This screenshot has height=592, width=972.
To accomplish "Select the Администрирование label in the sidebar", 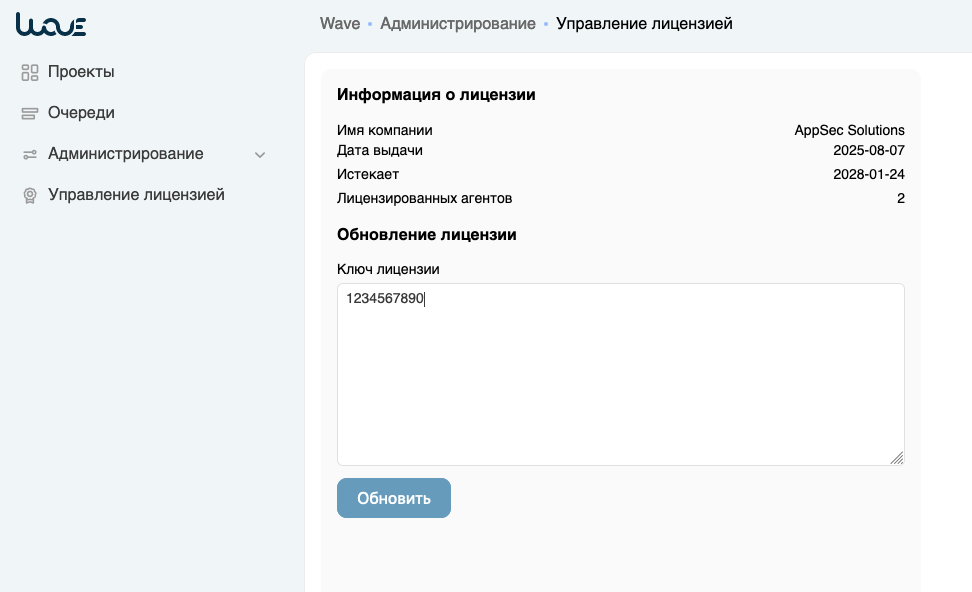I will click(125, 154).
